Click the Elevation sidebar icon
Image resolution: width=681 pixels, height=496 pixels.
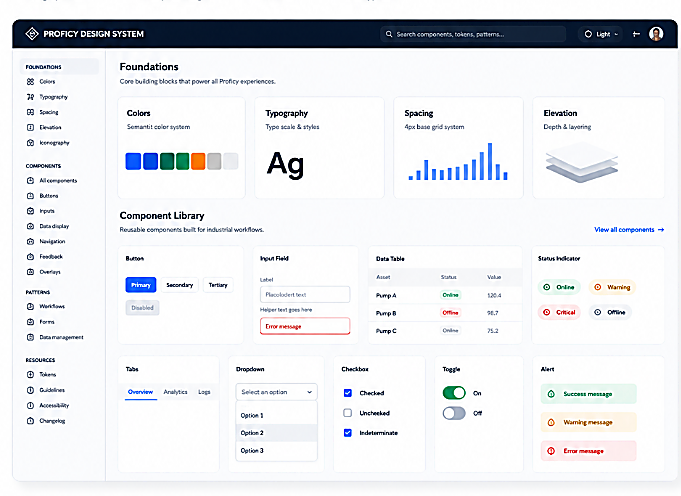pos(30,127)
